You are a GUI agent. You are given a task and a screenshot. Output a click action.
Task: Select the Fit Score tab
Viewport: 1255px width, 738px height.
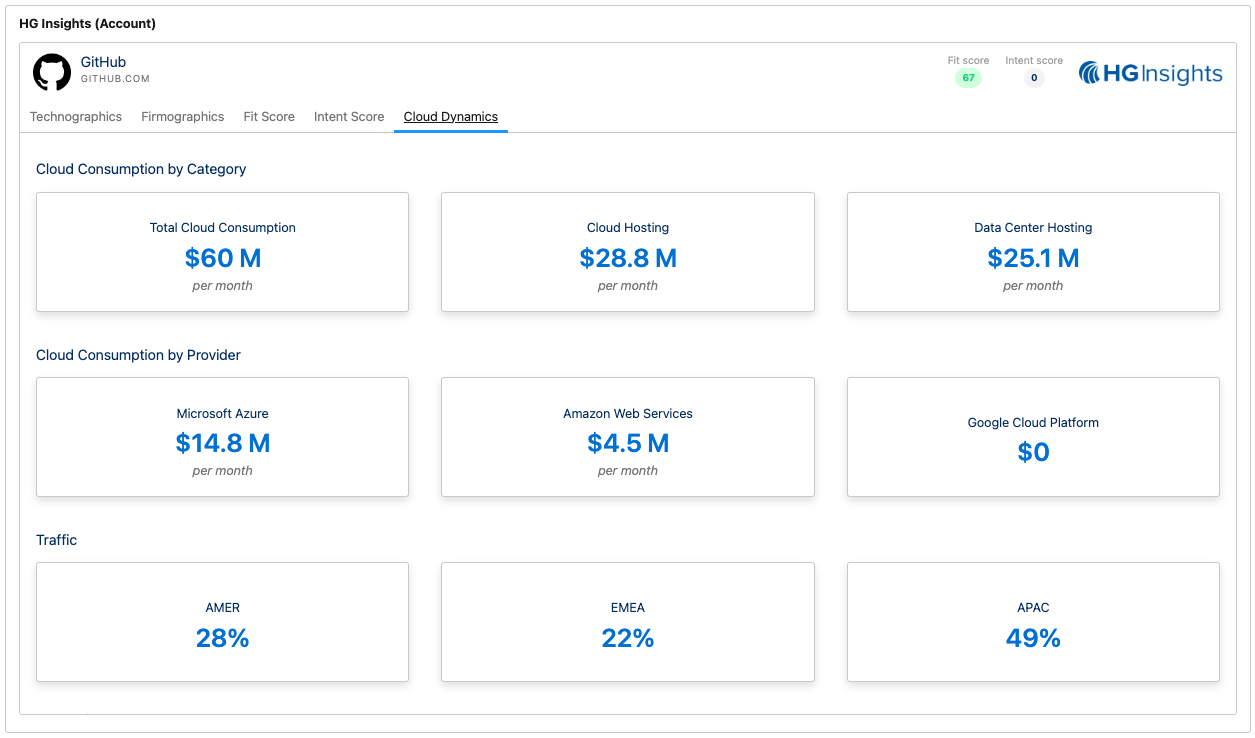[269, 117]
